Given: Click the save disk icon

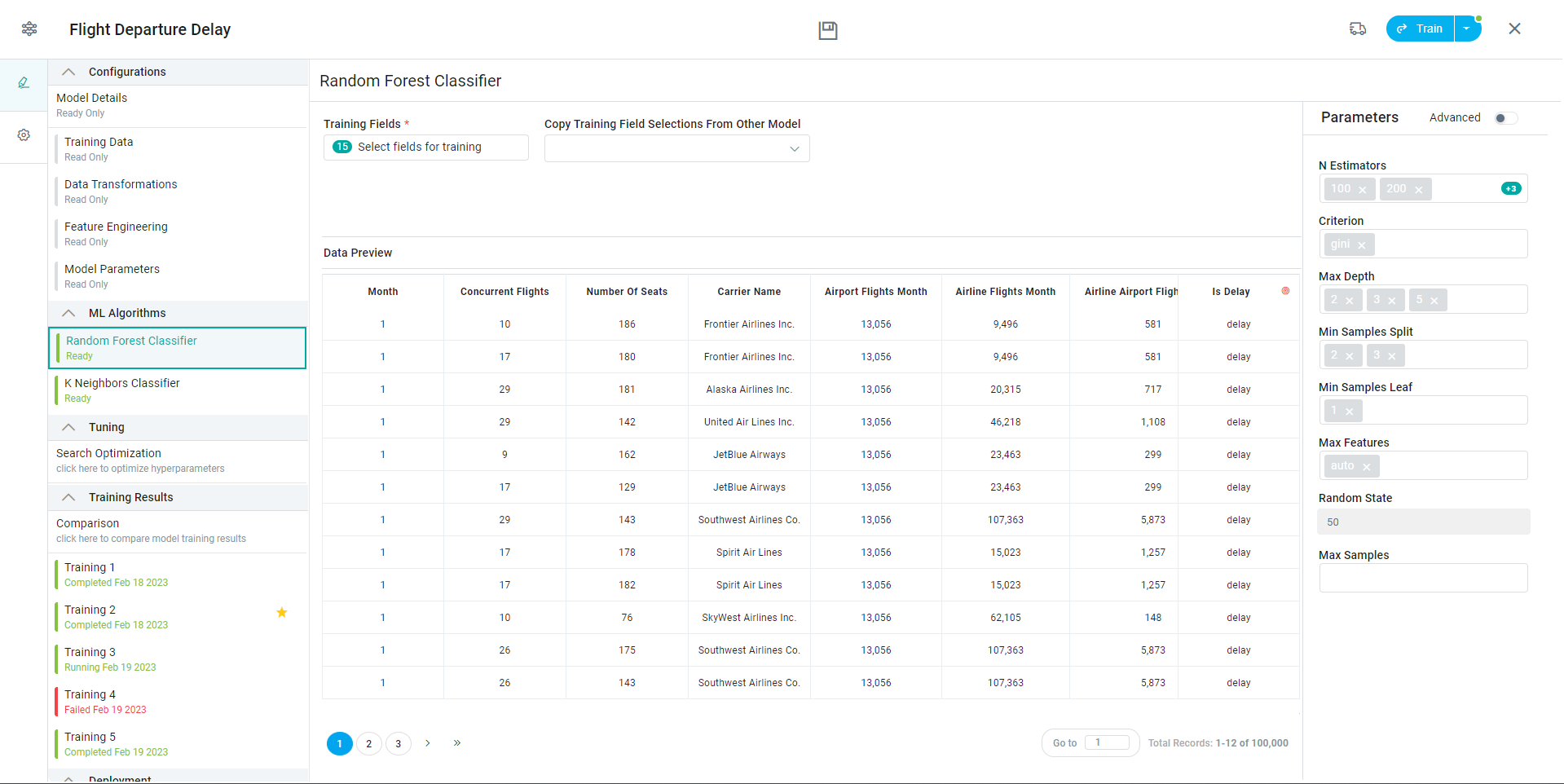Looking at the screenshot, I should pos(827,30).
